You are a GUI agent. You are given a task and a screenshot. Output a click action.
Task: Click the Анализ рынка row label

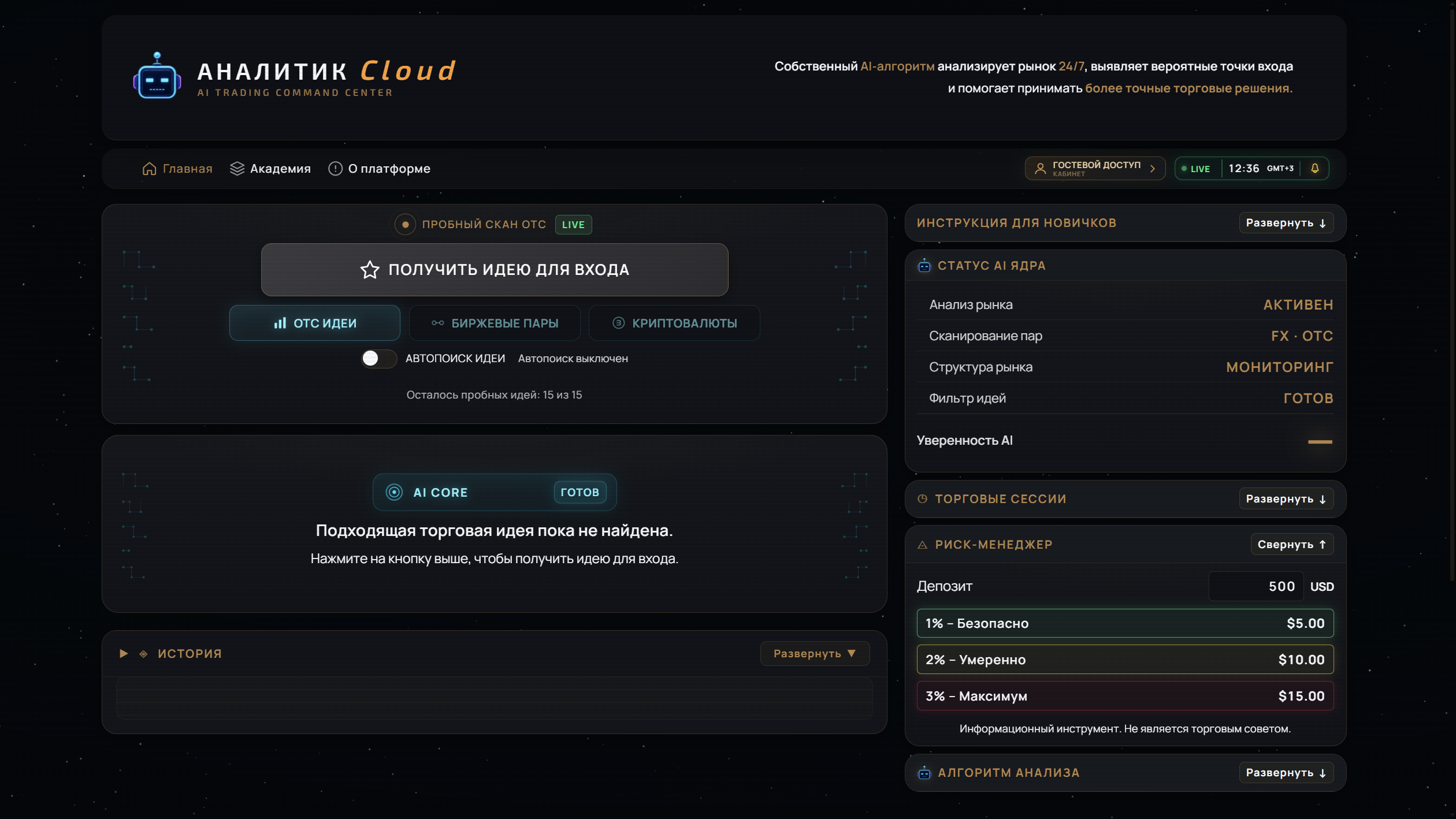[x=971, y=305]
